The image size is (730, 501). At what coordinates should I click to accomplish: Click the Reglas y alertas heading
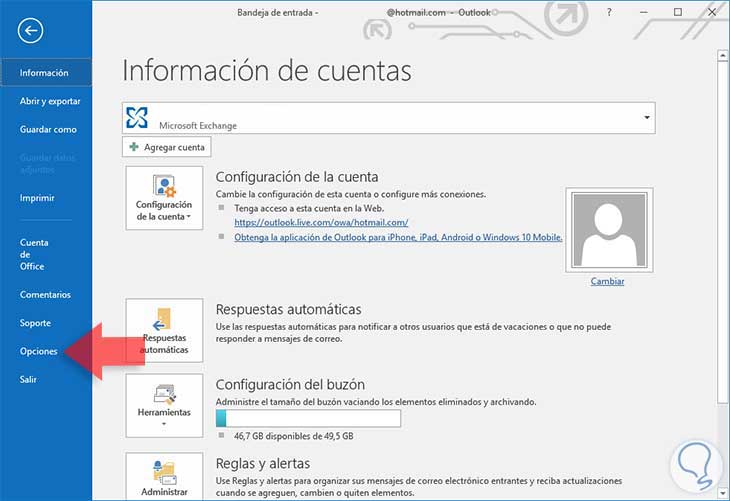pyautogui.click(x=263, y=464)
